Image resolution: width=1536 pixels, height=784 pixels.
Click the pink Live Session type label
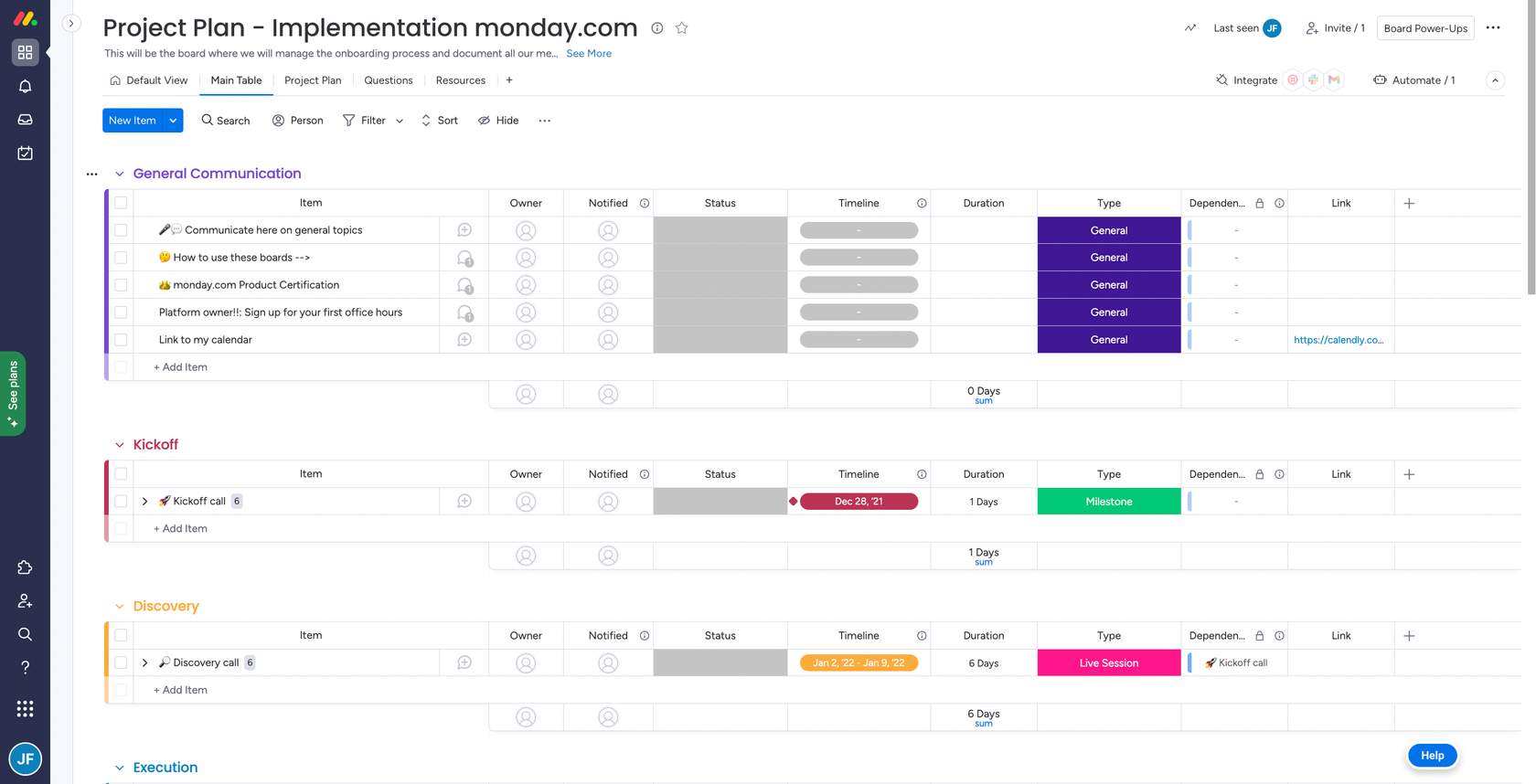coord(1109,662)
